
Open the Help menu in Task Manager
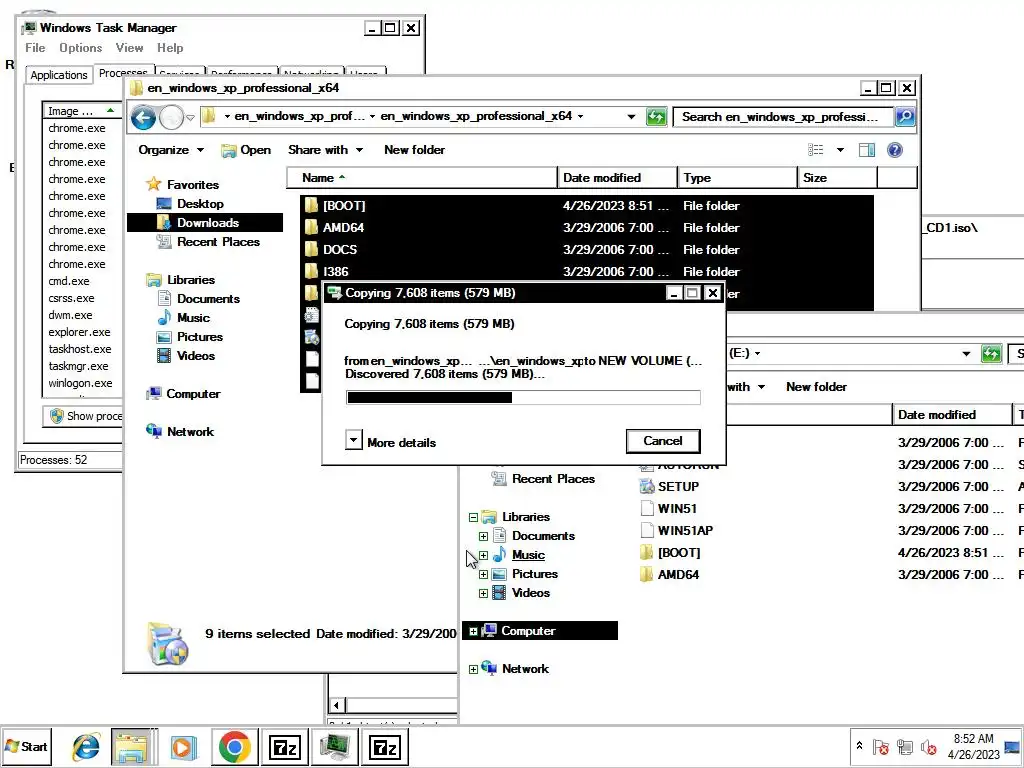pos(170,48)
